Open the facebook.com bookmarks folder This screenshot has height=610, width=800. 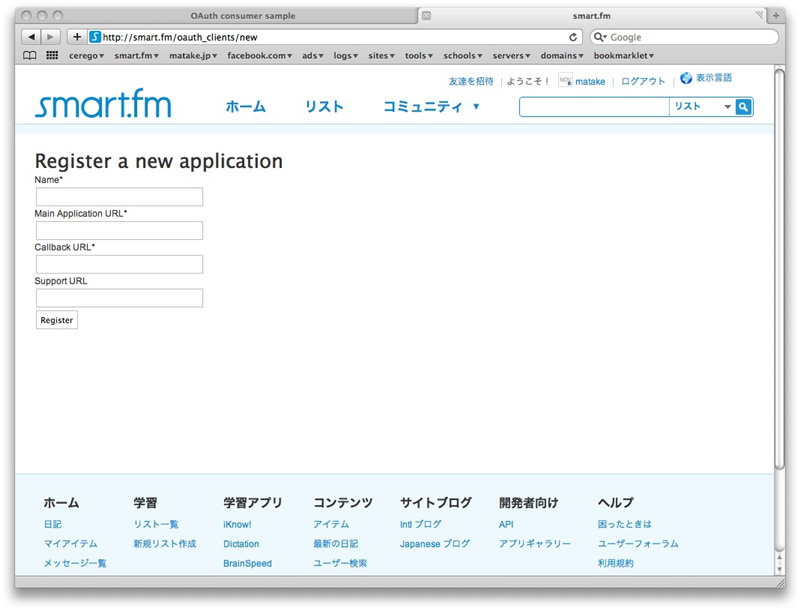pyautogui.click(x=259, y=56)
